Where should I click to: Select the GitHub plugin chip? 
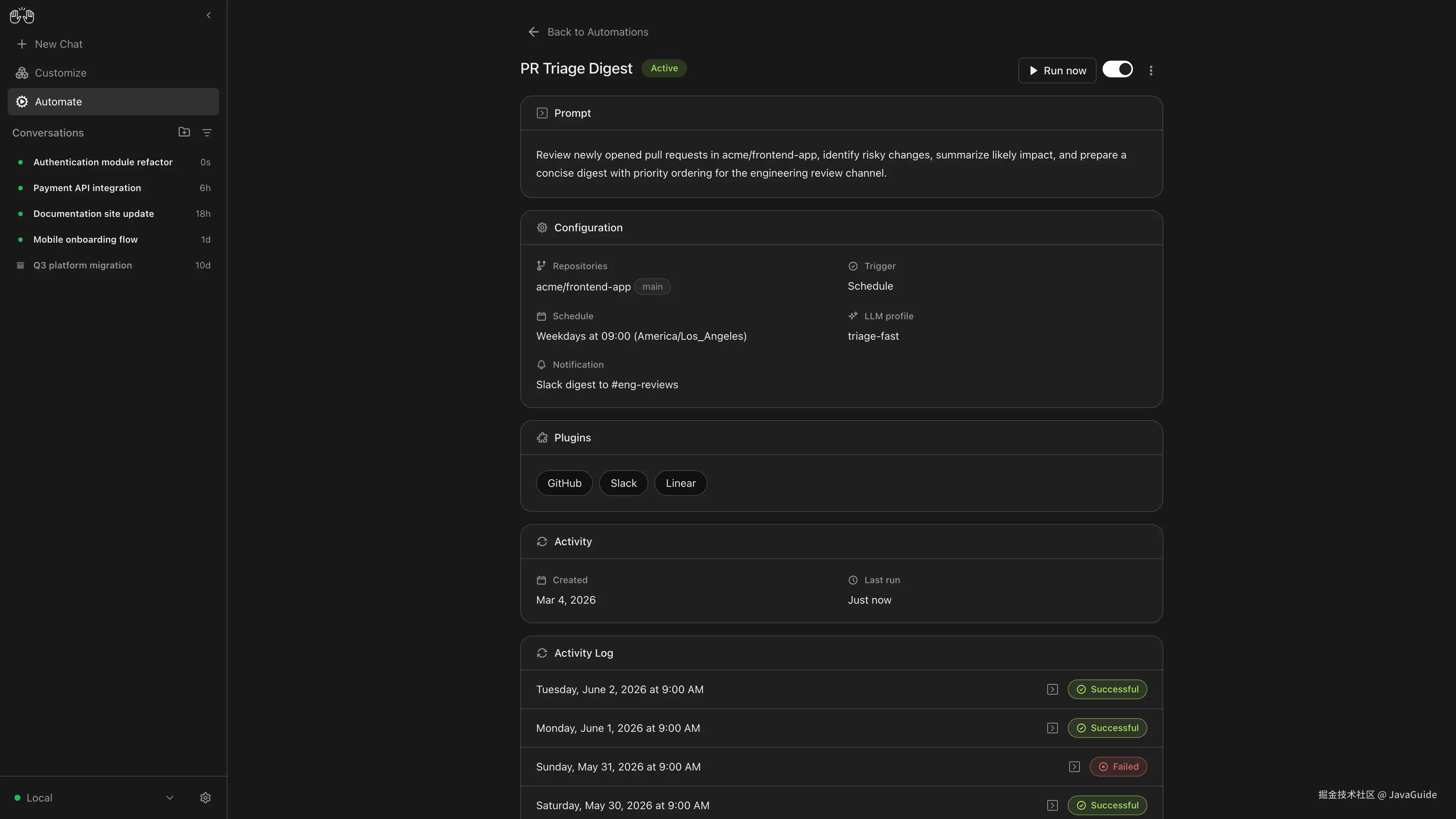tap(564, 483)
